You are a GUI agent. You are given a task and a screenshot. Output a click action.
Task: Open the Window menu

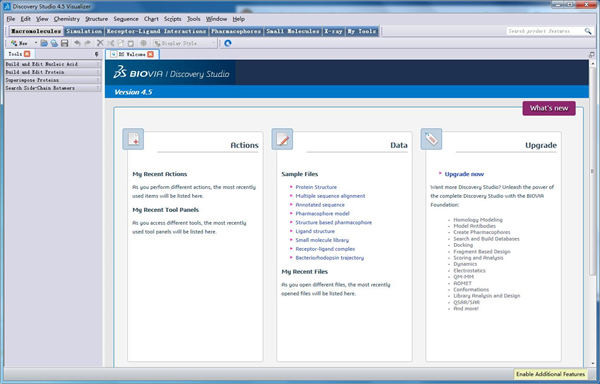point(216,19)
